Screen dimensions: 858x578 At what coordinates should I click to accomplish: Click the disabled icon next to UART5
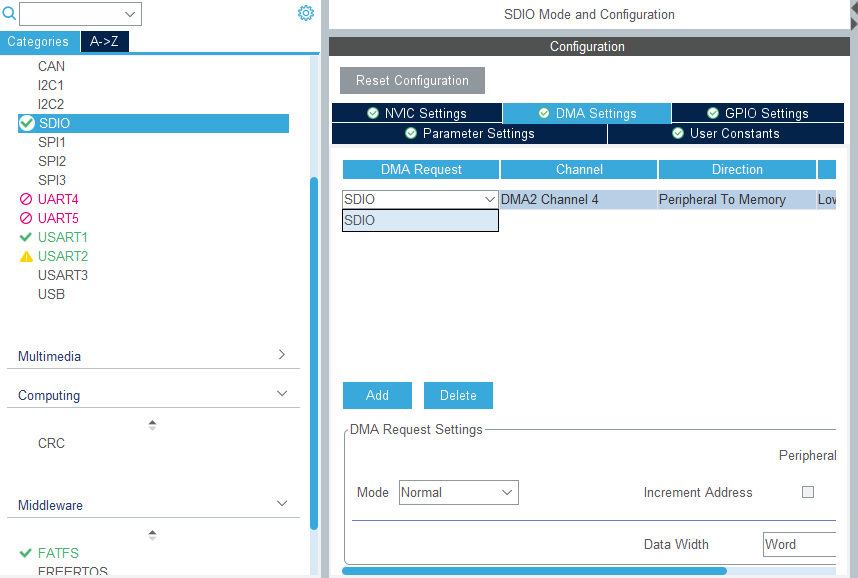[26, 218]
